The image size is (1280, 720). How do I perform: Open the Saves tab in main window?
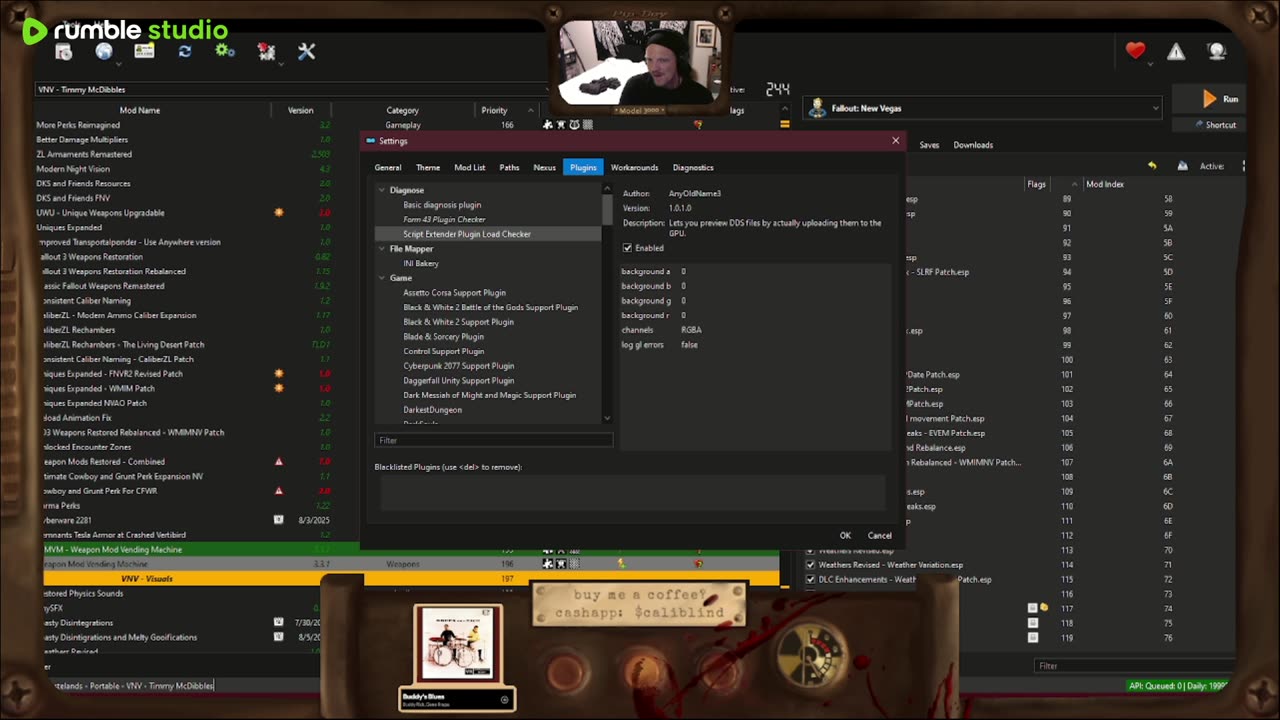click(929, 145)
